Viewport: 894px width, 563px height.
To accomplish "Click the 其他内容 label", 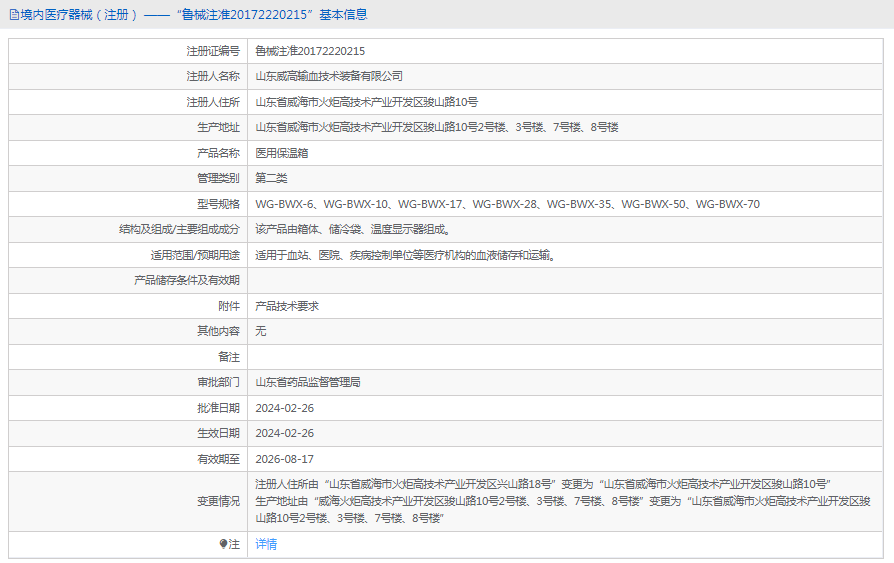I will 218,331.
